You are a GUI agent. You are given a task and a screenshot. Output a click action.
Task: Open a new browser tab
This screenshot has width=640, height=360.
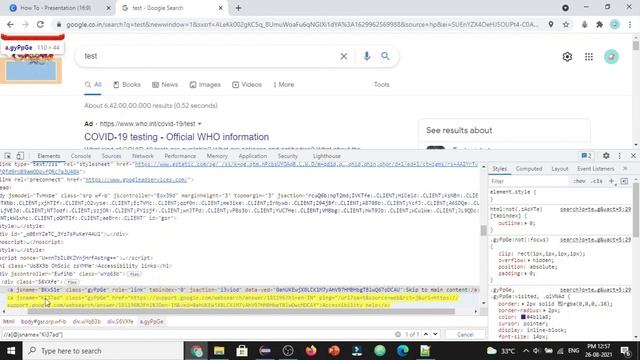(238, 8)
